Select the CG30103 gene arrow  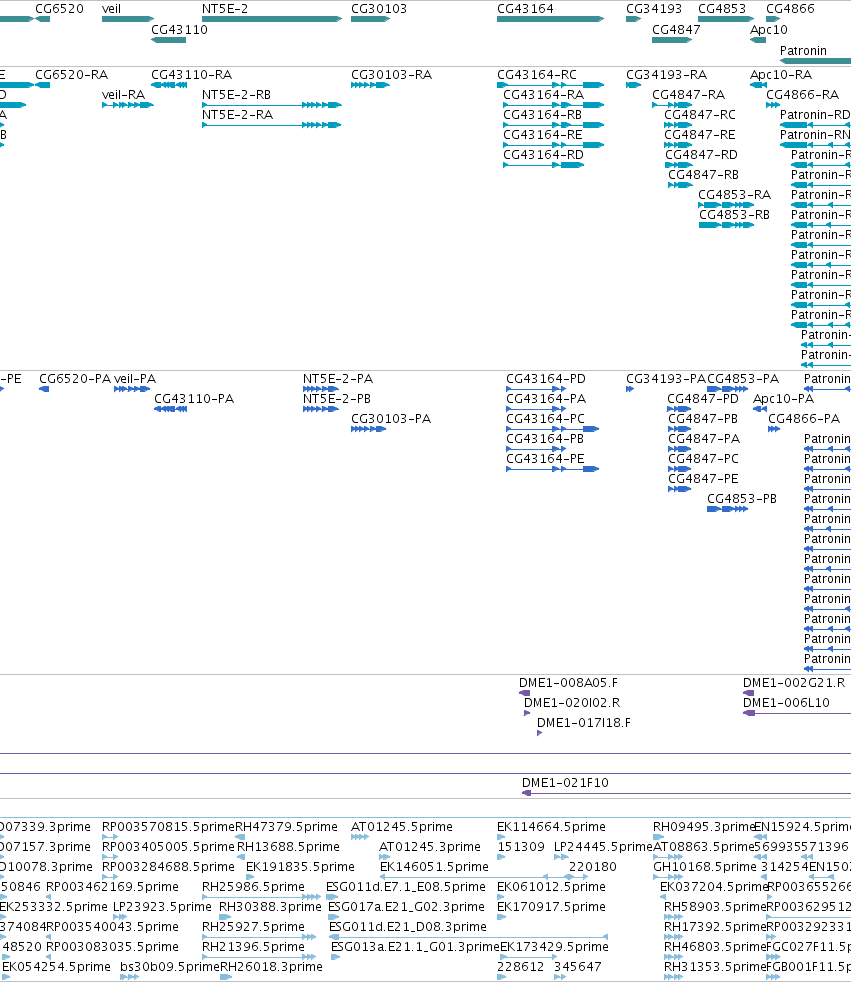point(371,19)
